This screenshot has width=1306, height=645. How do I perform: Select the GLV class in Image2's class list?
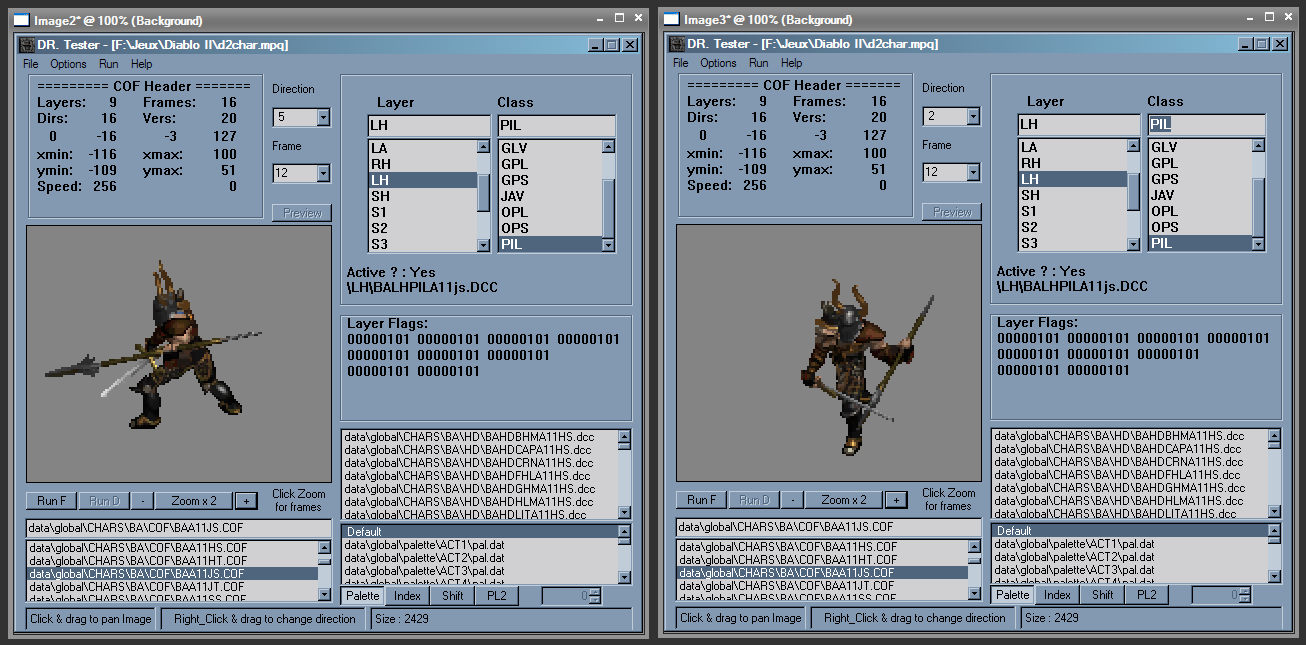[550, 148]
